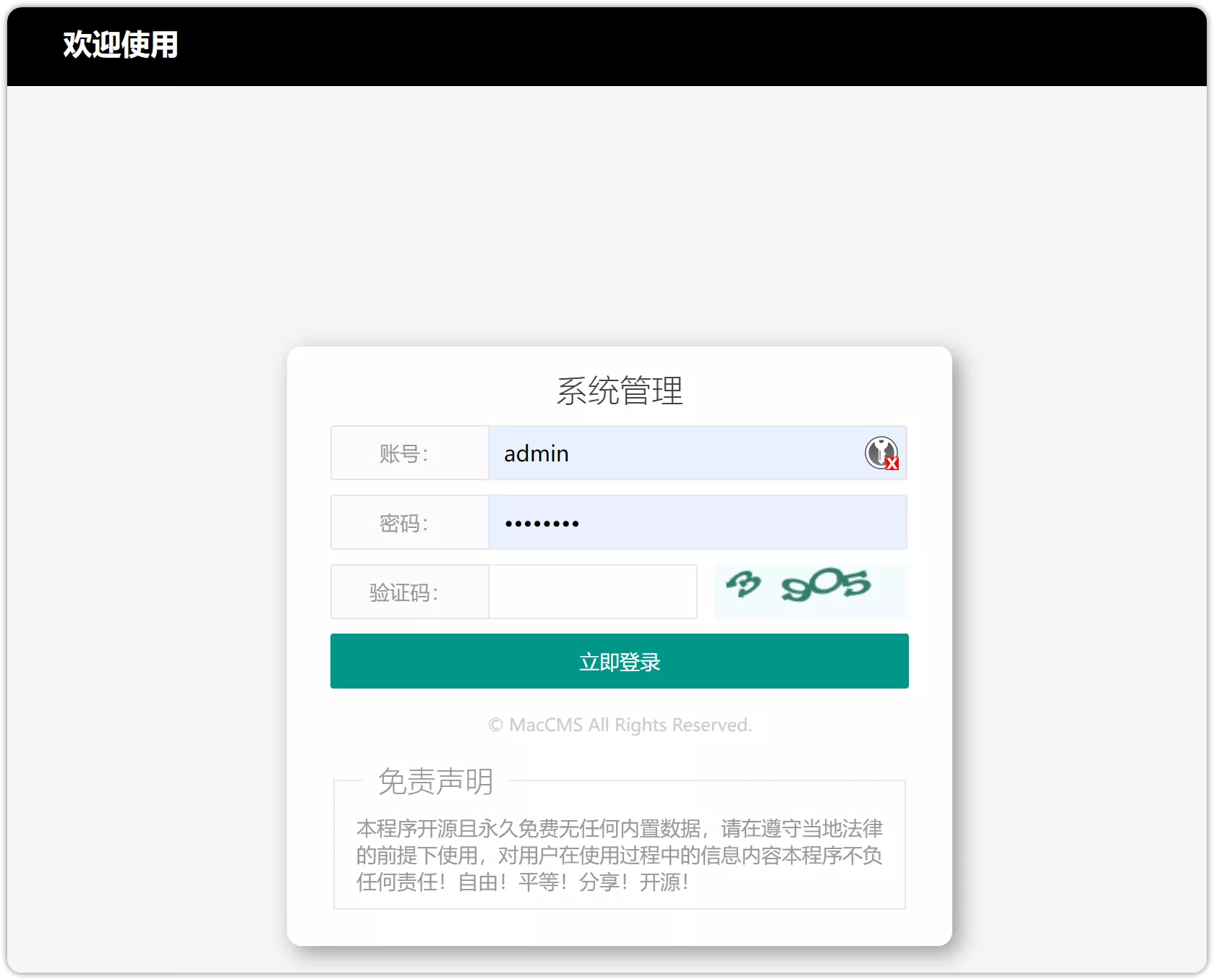
Task: Click disclaimer line starting with 任何责任
Action: pyautogui.click(x=522, y=882)
